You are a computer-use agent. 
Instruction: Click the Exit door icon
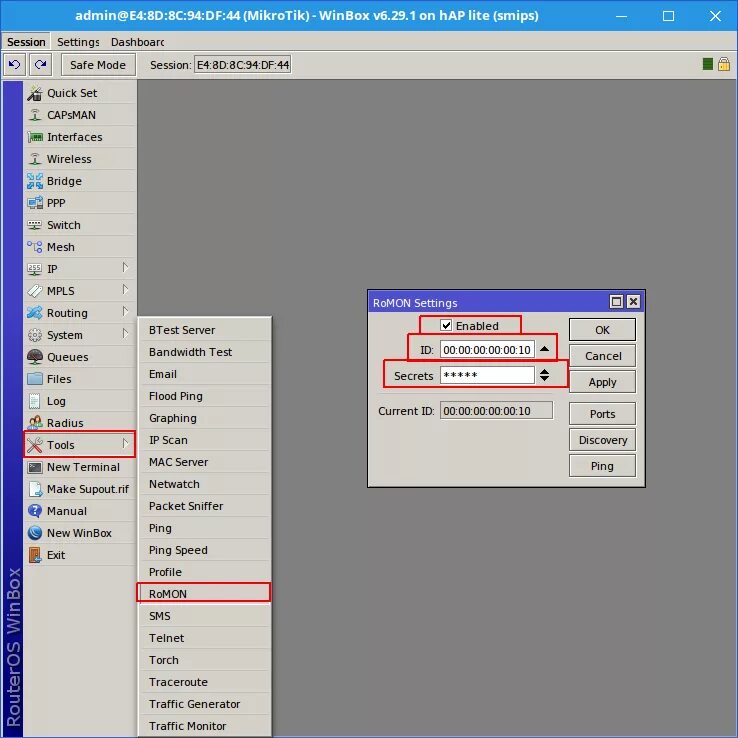(35, 555)
